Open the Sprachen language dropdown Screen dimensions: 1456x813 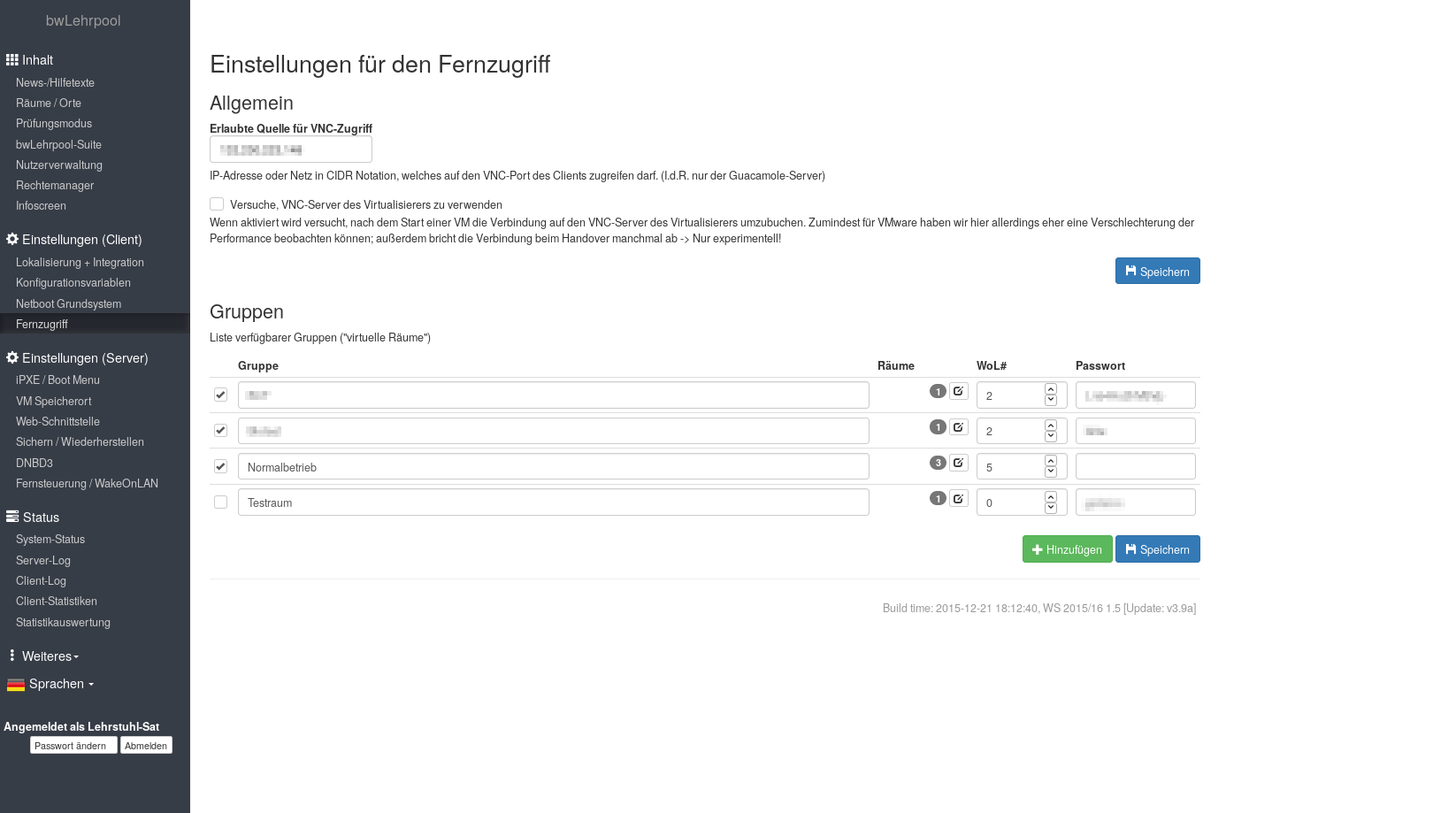(60, 684)
